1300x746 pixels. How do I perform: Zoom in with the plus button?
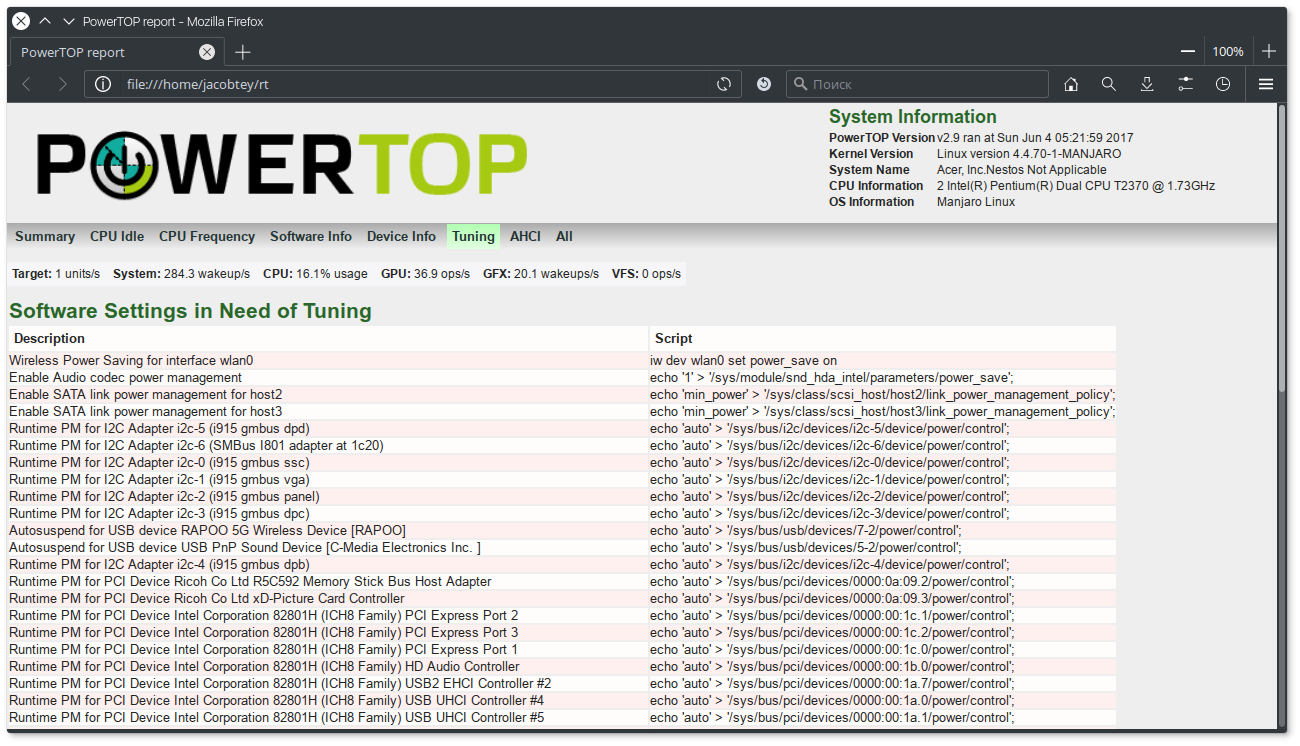[x=1269, y=51]
